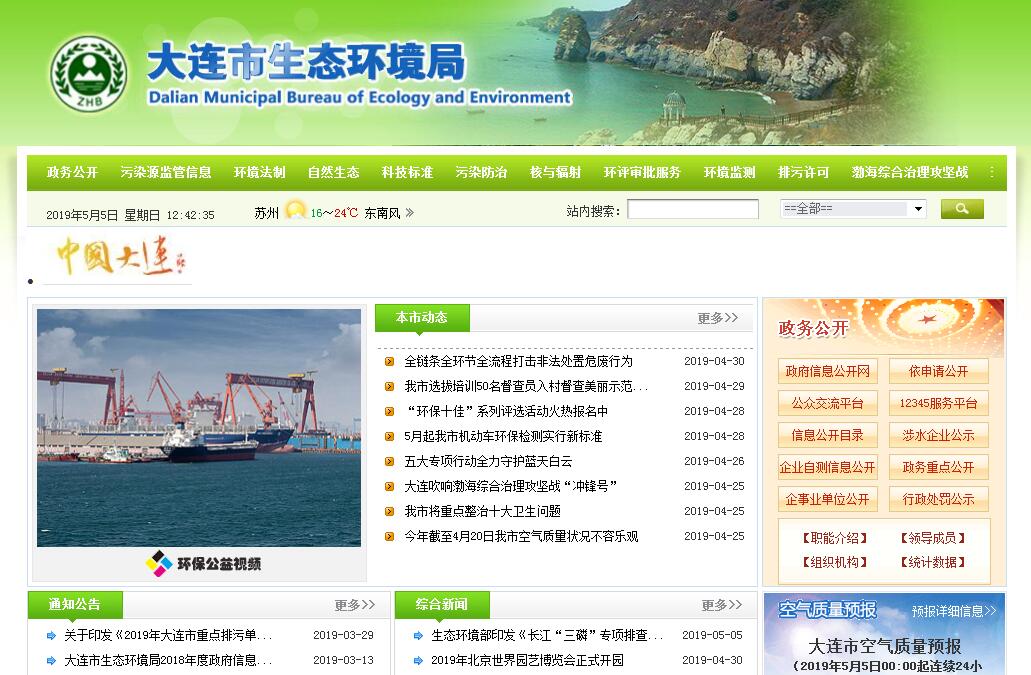Open article 全链条全环节全流程打击非法处置危废行为

[x=519, y=361]
